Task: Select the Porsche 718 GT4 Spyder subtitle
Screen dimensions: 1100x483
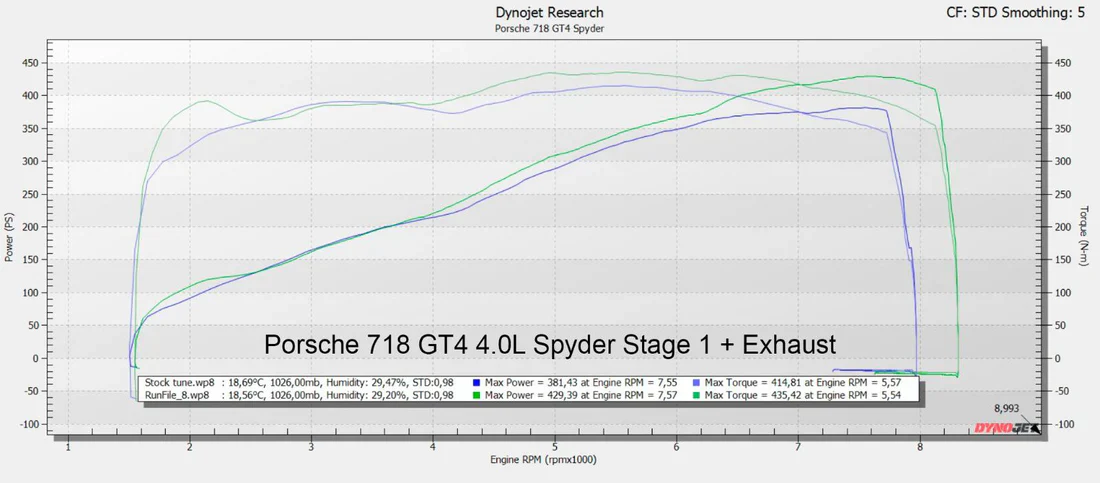Action: [x=549, y=29]
